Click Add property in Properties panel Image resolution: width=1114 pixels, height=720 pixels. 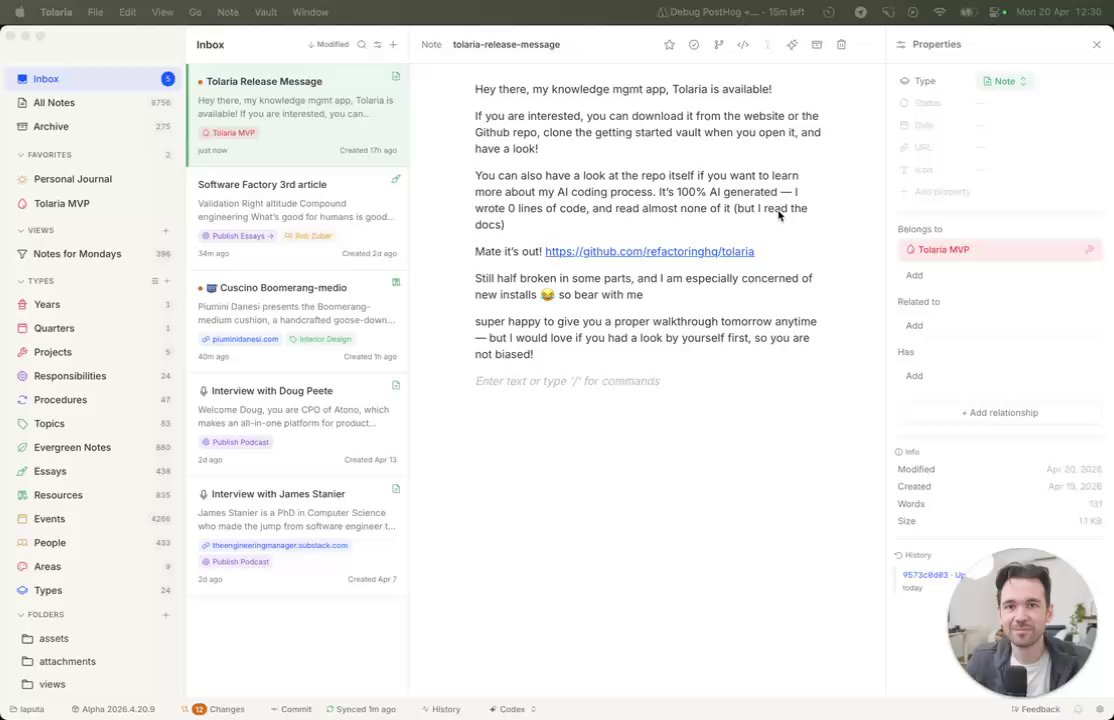point(936,192)
